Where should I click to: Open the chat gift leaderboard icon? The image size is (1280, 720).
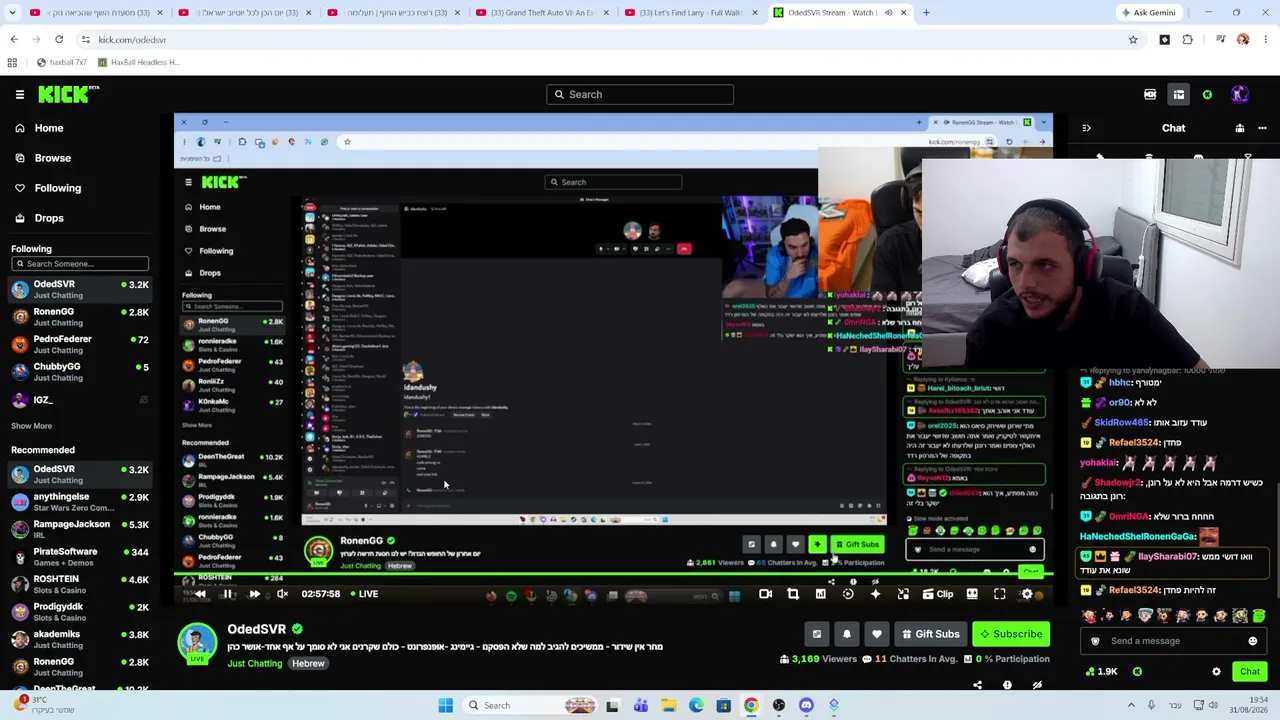click(1240, 128)
